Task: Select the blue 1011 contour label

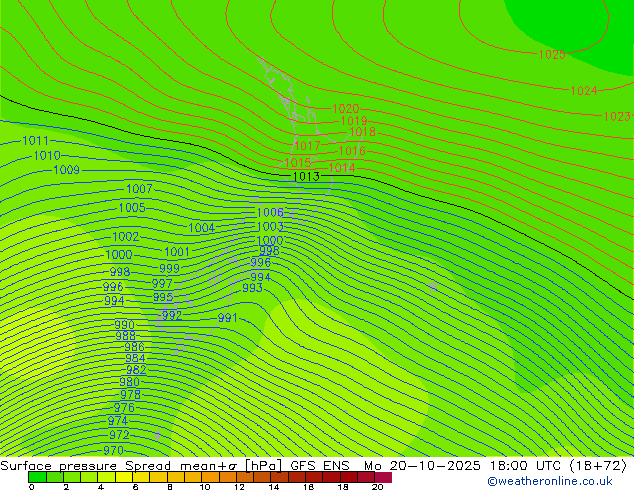Action: (36, 141)
